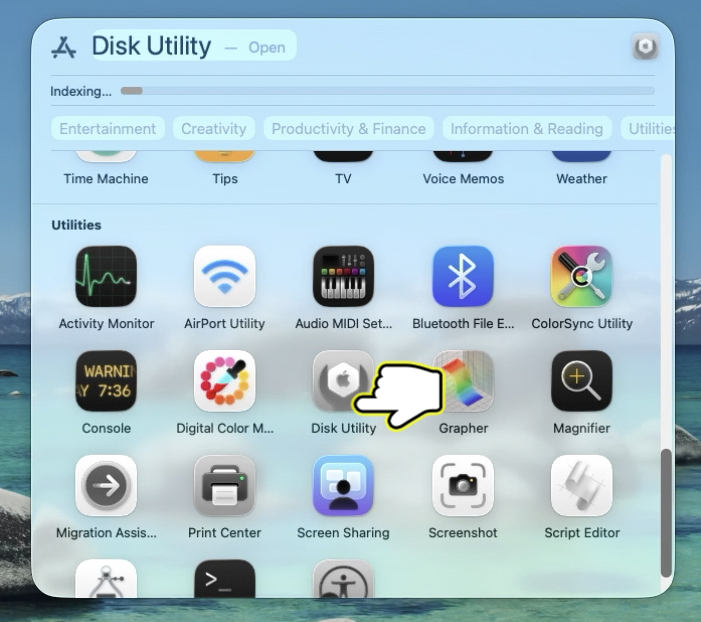This screenshot has height=622, width=701.
Task: Open Digital Color Meter
Action: (x=225, y=381)
